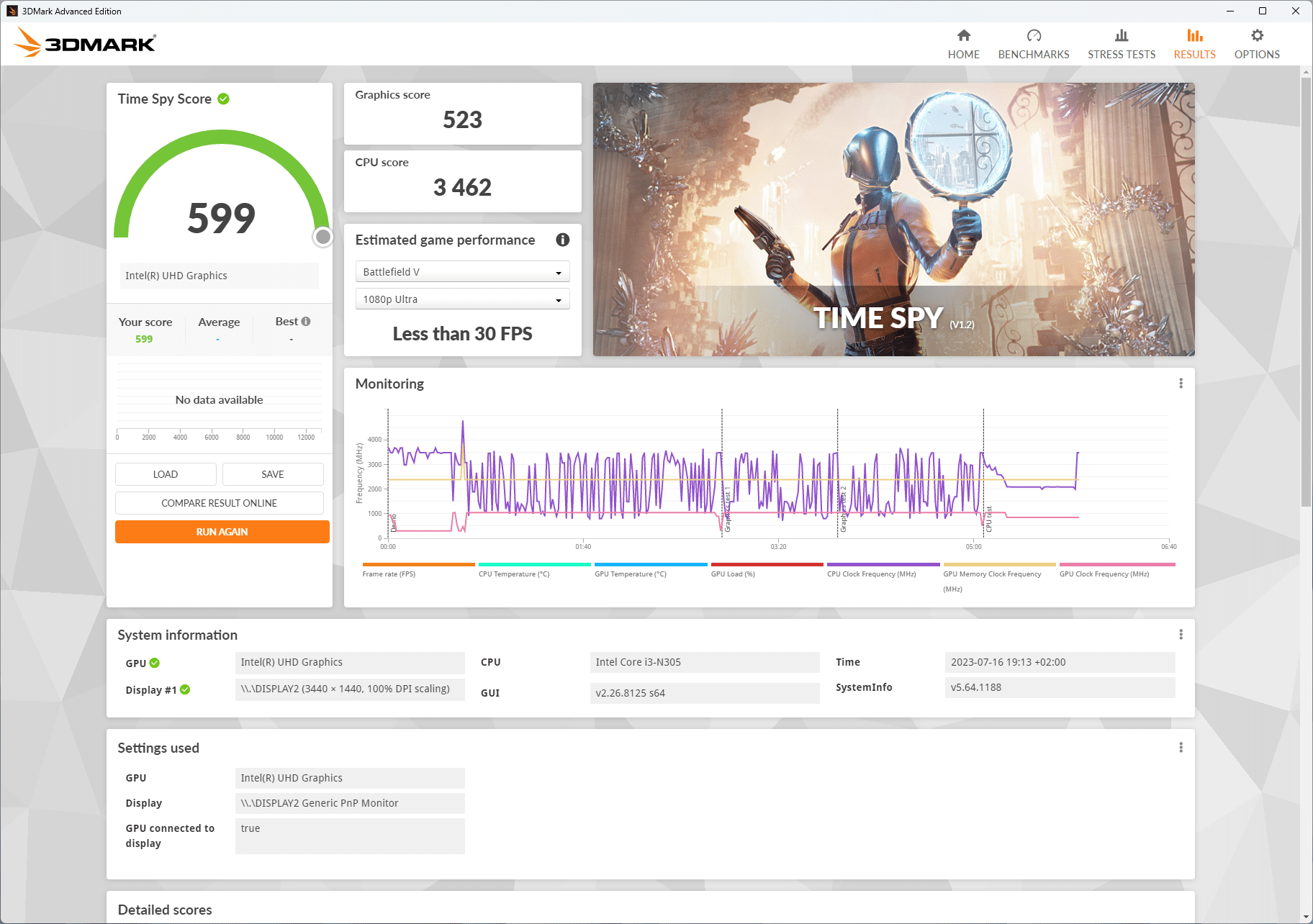Image resolution: width=1313 pixels, height=924 pixels.
Task: Open Options gear icon
Action: pos(1257,36)
